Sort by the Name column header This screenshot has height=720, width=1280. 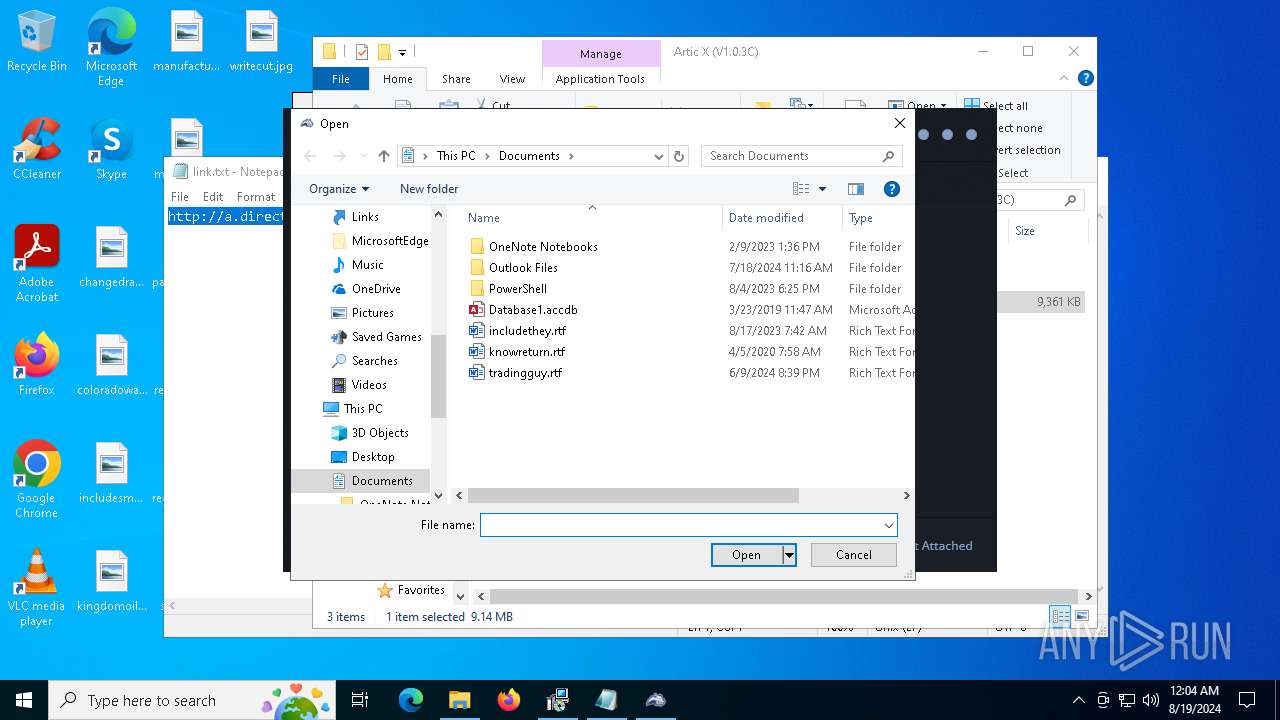click(x=484, y=218)
